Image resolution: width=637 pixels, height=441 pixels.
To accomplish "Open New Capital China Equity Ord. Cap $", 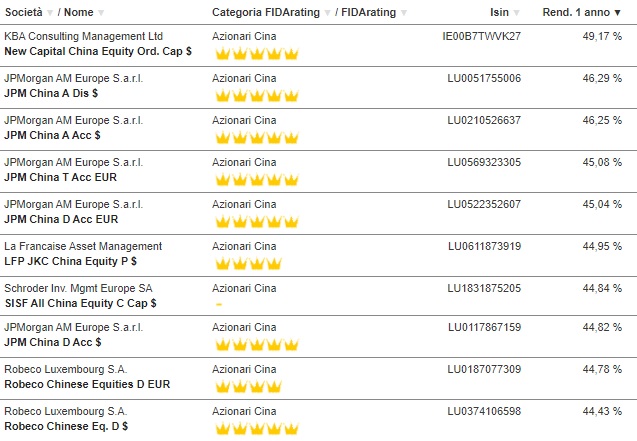I will coord(98,52).
